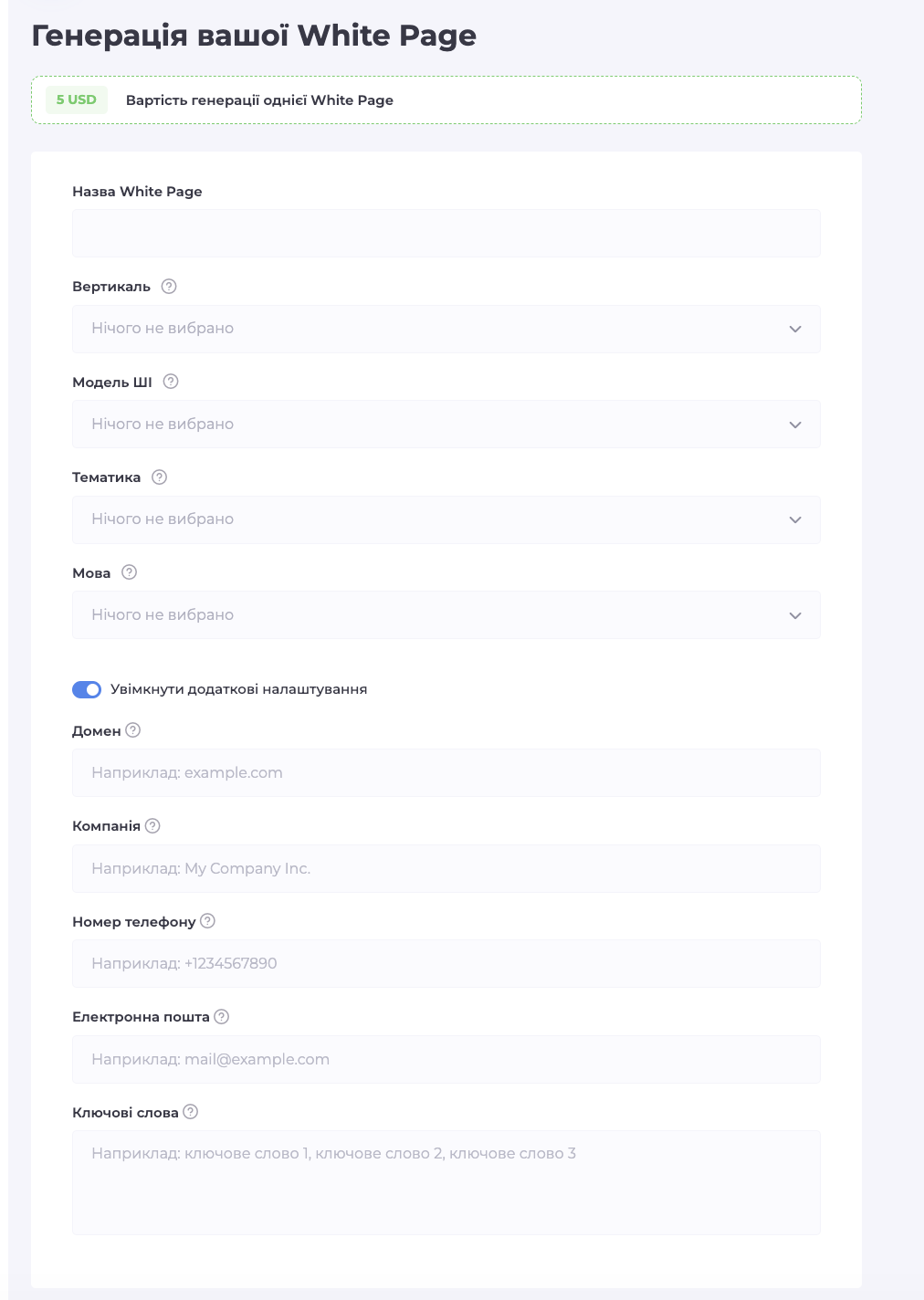Image resolution: width=924 pixels, height=1300 pixels.
Task: Click the Компанія name input field
Action: (446, 868)
